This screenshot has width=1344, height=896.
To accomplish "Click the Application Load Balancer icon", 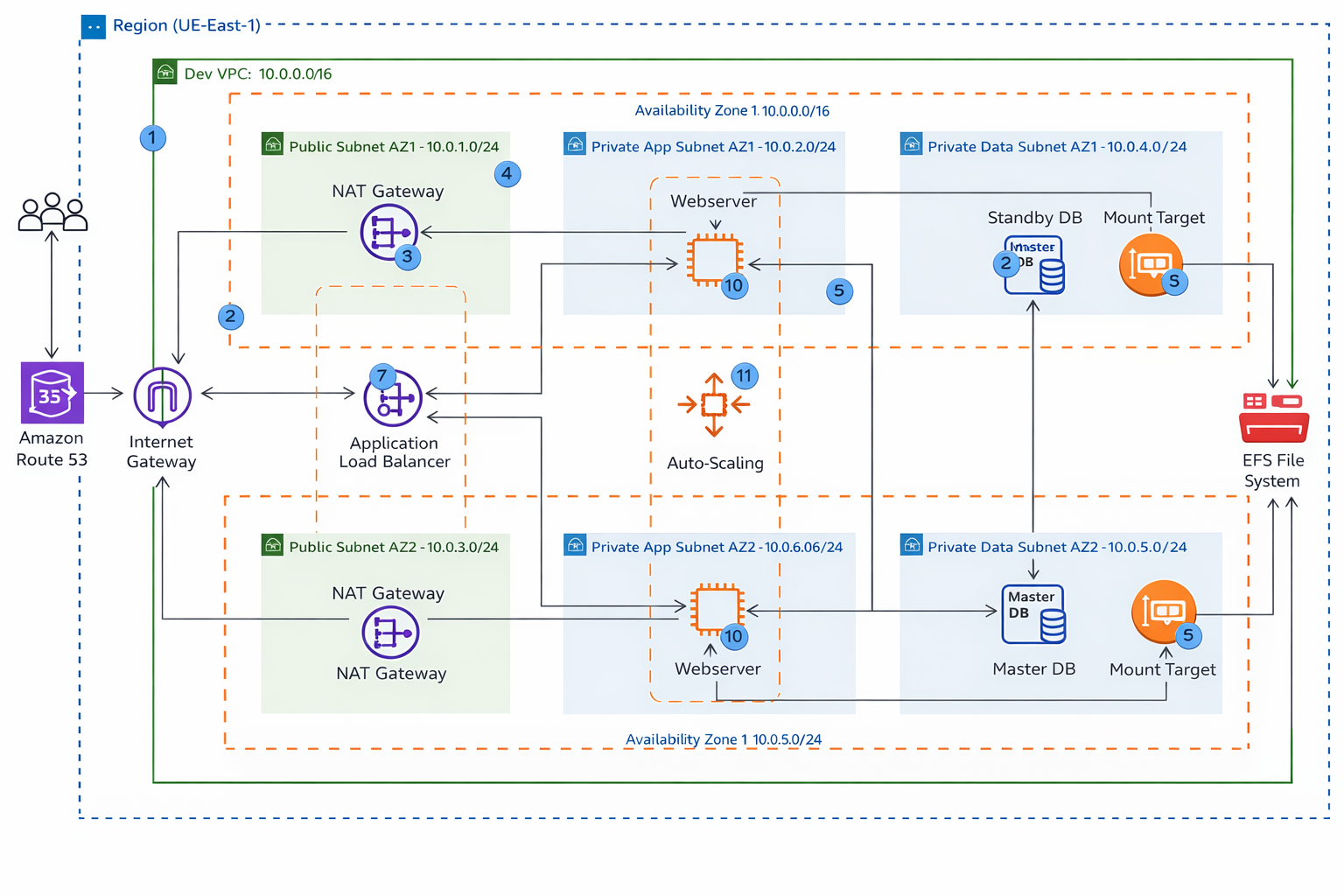I will 393,396.
